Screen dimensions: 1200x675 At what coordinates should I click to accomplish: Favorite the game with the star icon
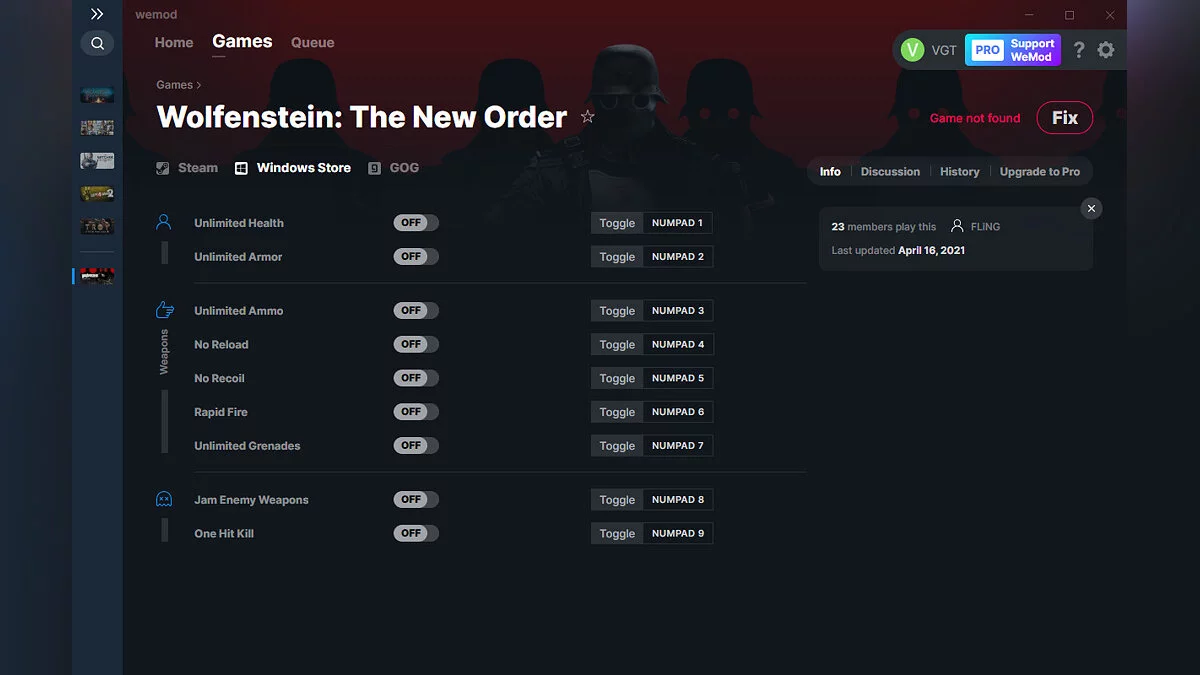[588, 116]
